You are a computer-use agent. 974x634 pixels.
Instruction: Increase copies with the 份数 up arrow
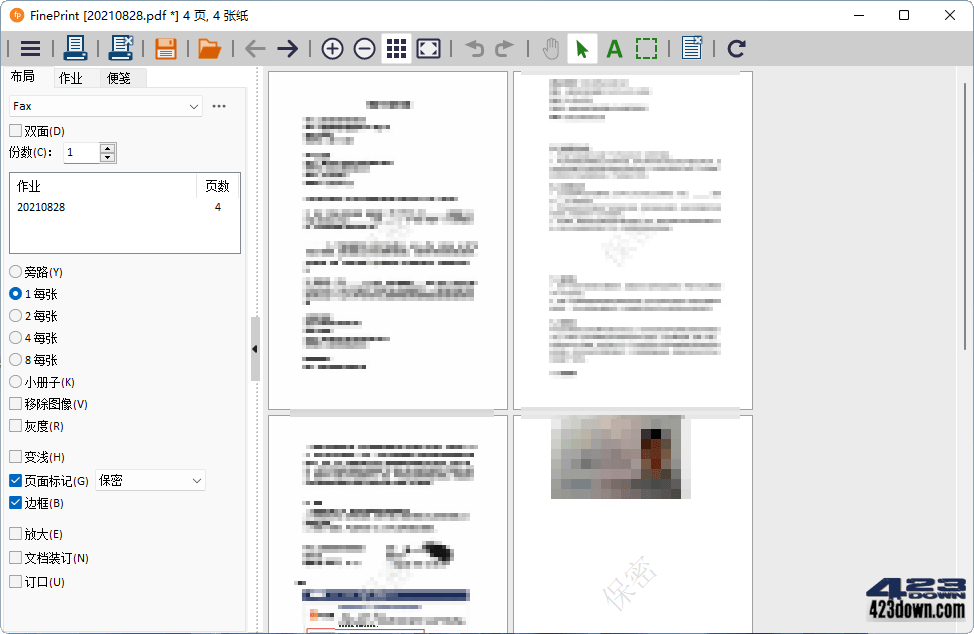tap(106, 147)
